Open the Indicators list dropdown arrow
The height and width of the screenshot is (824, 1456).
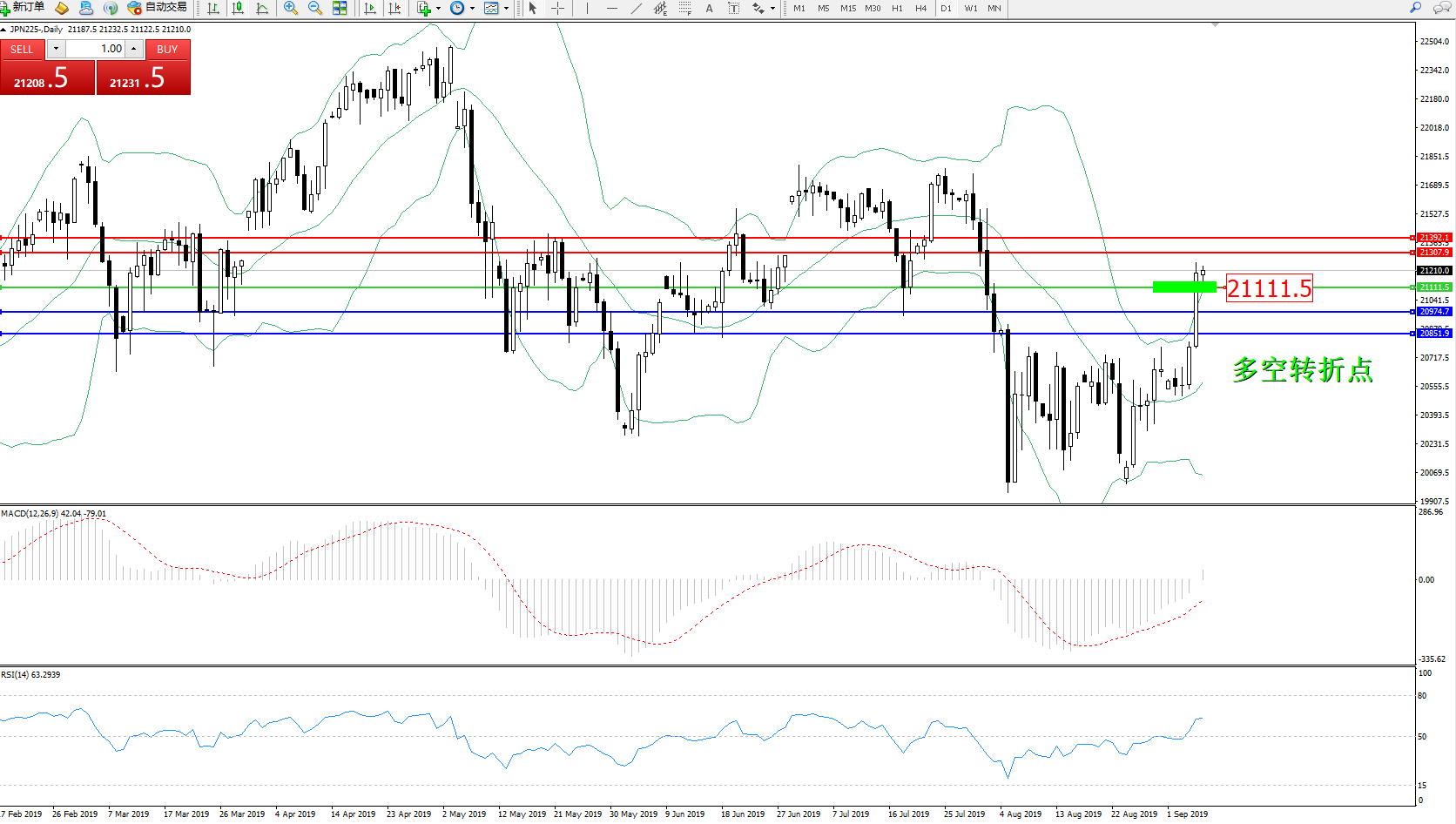(438, 8)
